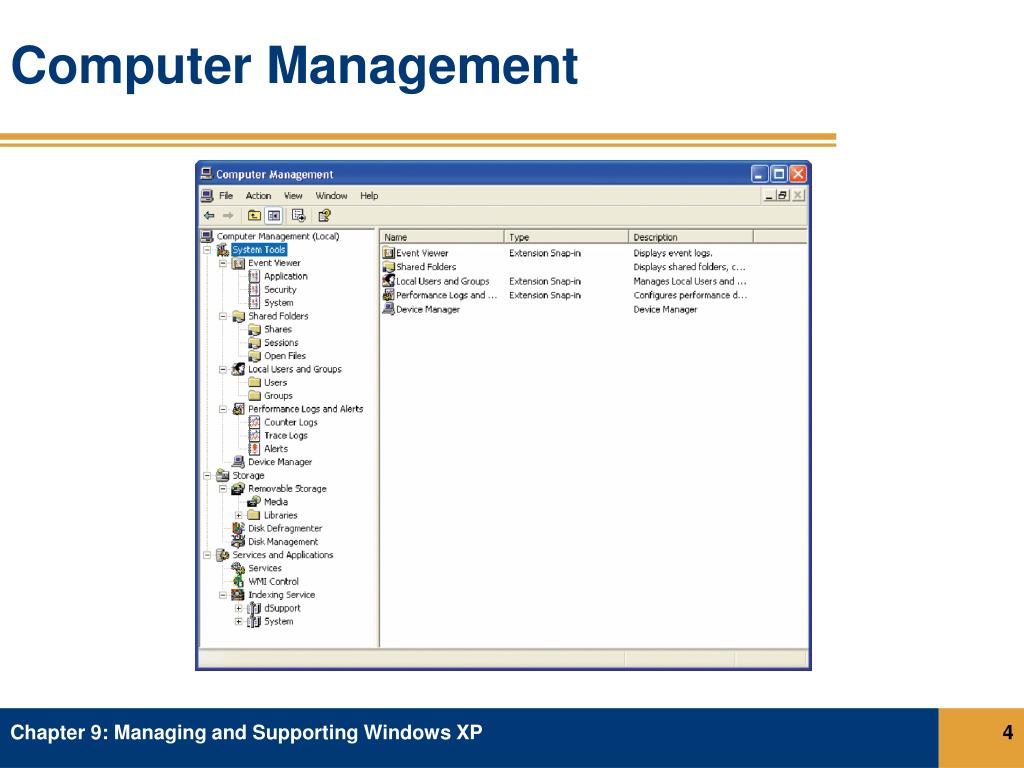Sort by the Name column header
This screenshot has height=768, width=1024.
(442, 237)
